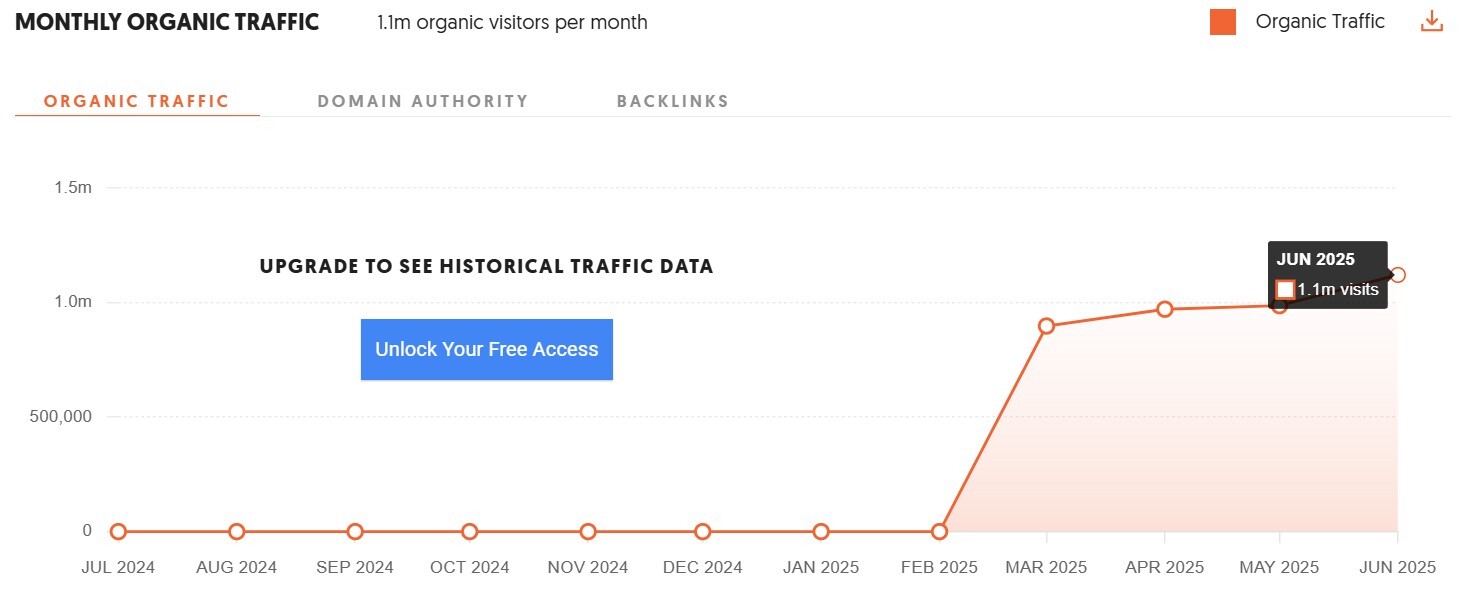
Task: Click the Organic Traffic legend label
Action: [x=1320, y=21]
